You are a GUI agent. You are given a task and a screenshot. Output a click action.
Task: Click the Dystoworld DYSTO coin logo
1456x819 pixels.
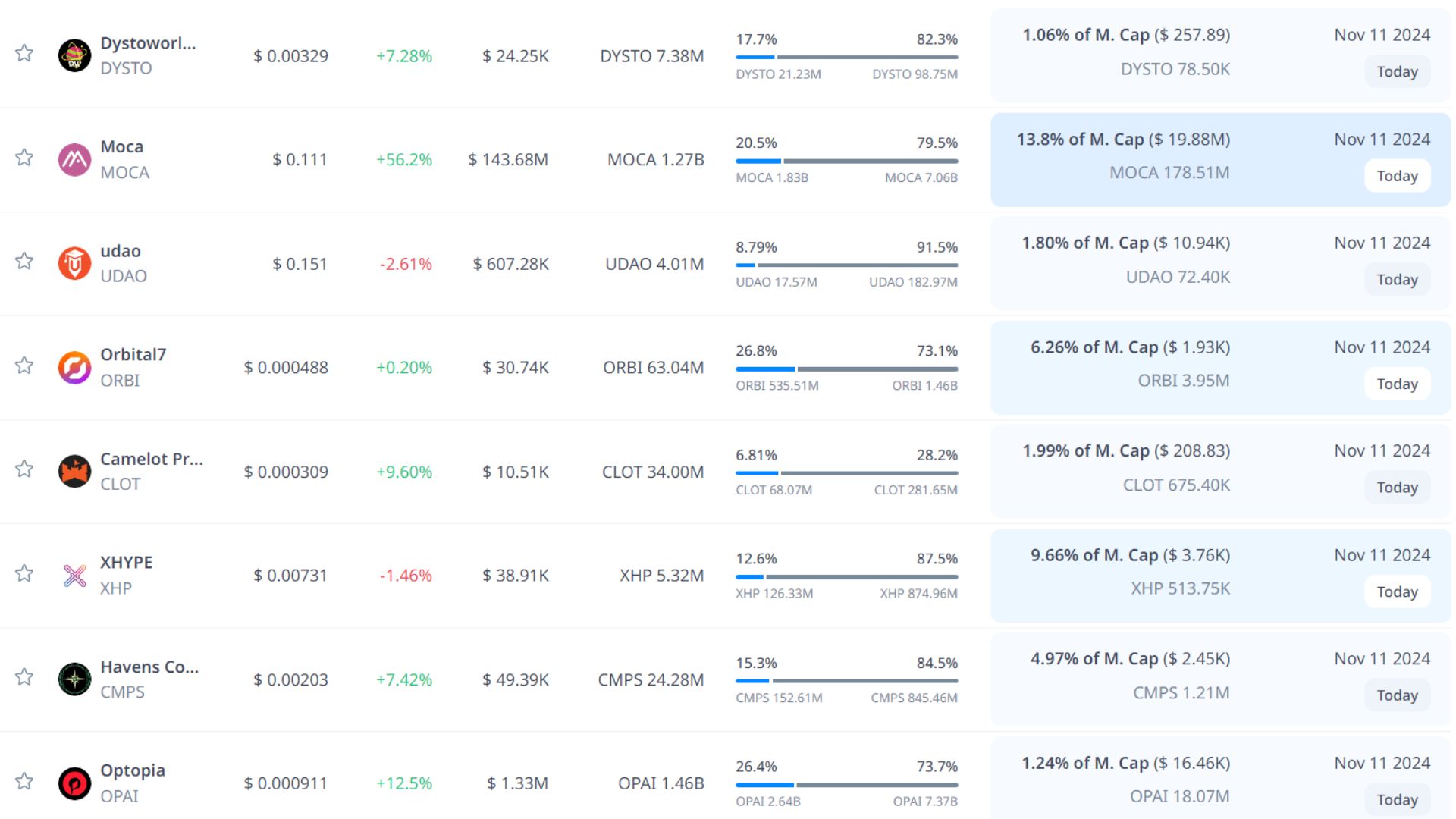(74, 55)
